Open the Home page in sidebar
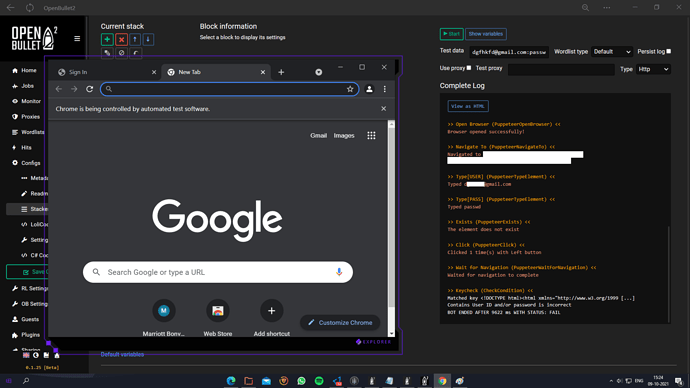 25,70
